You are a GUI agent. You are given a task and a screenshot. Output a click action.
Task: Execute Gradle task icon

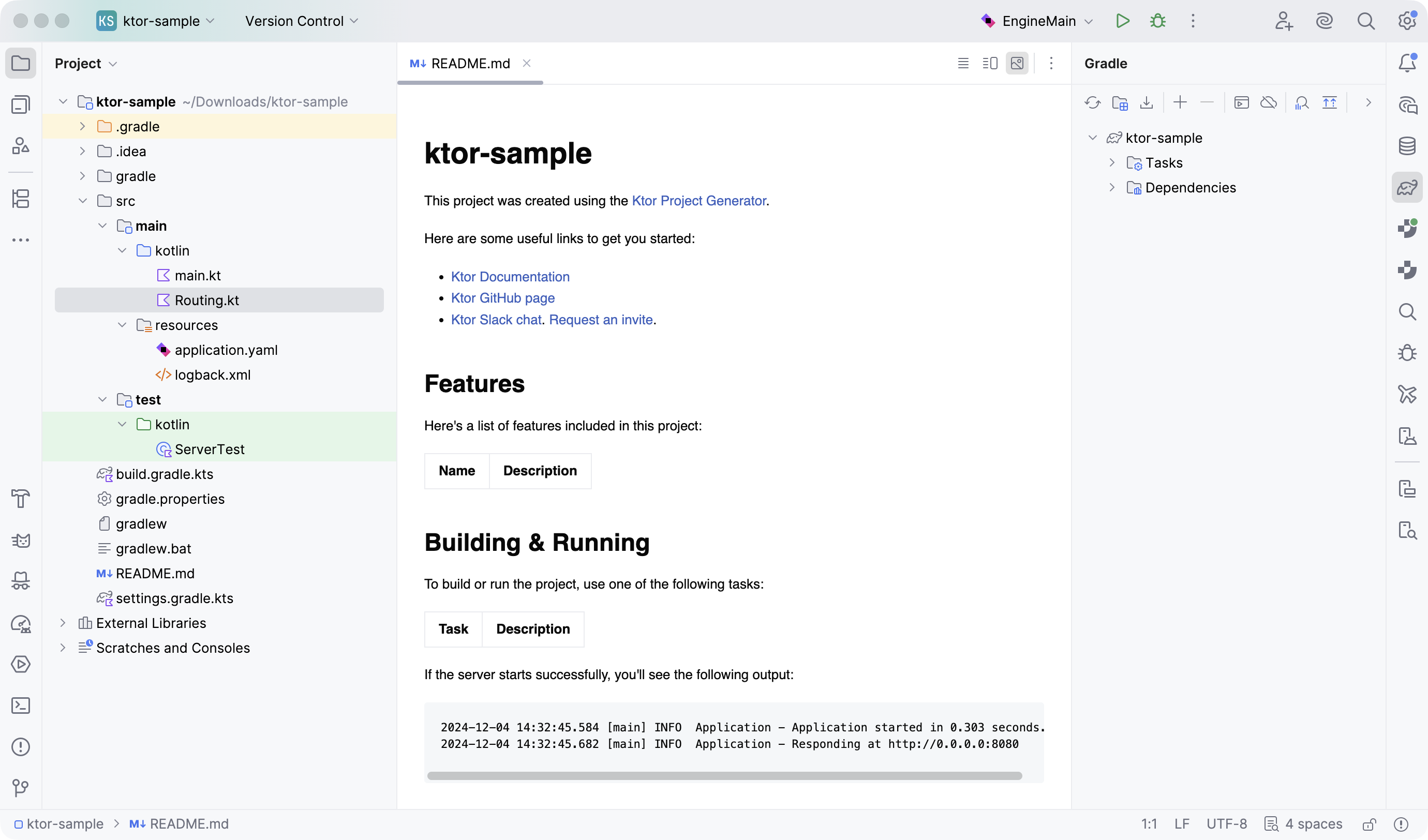pos(1242,102)
